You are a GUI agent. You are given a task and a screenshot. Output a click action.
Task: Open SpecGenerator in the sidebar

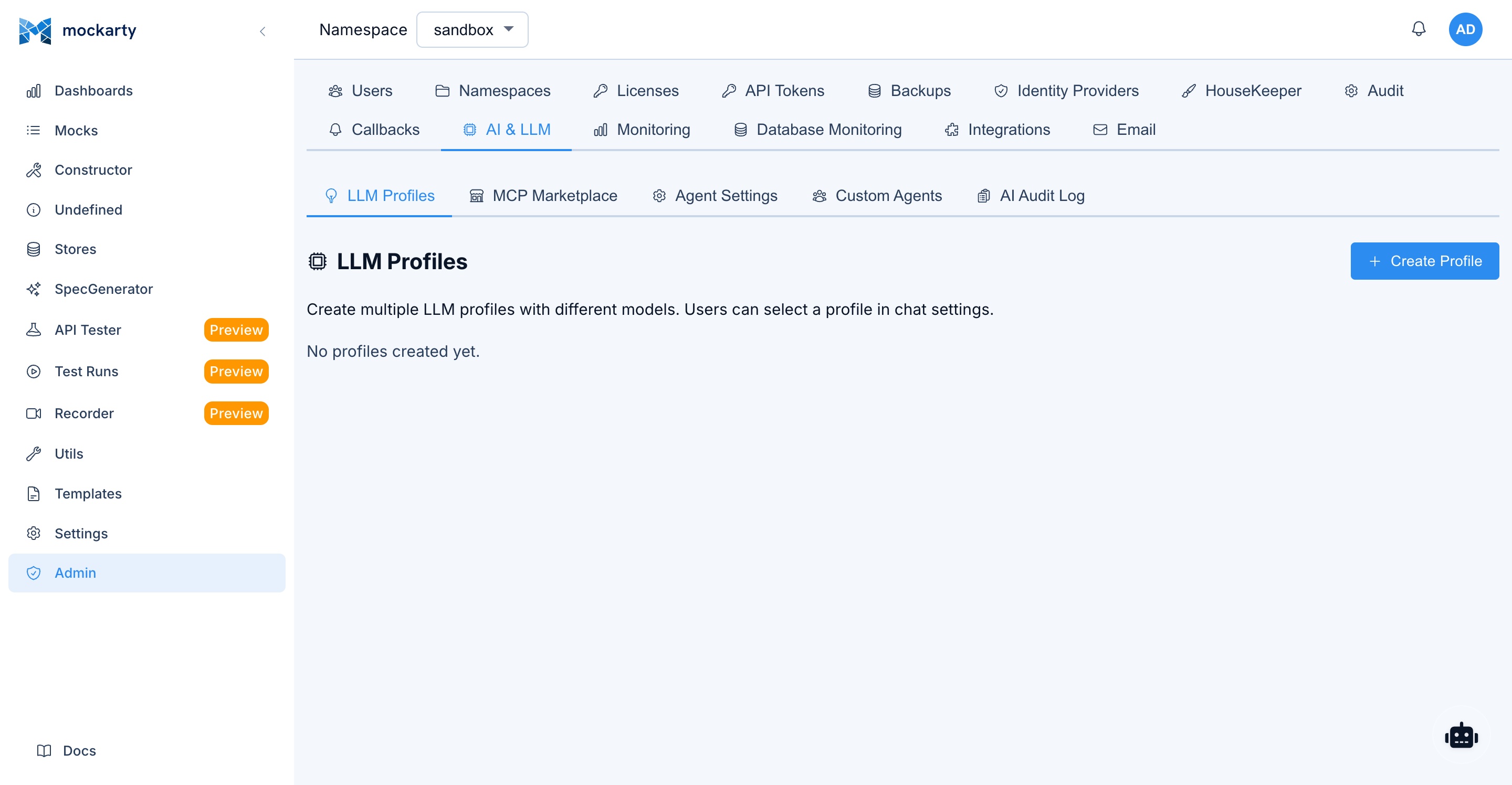[147, 289]
